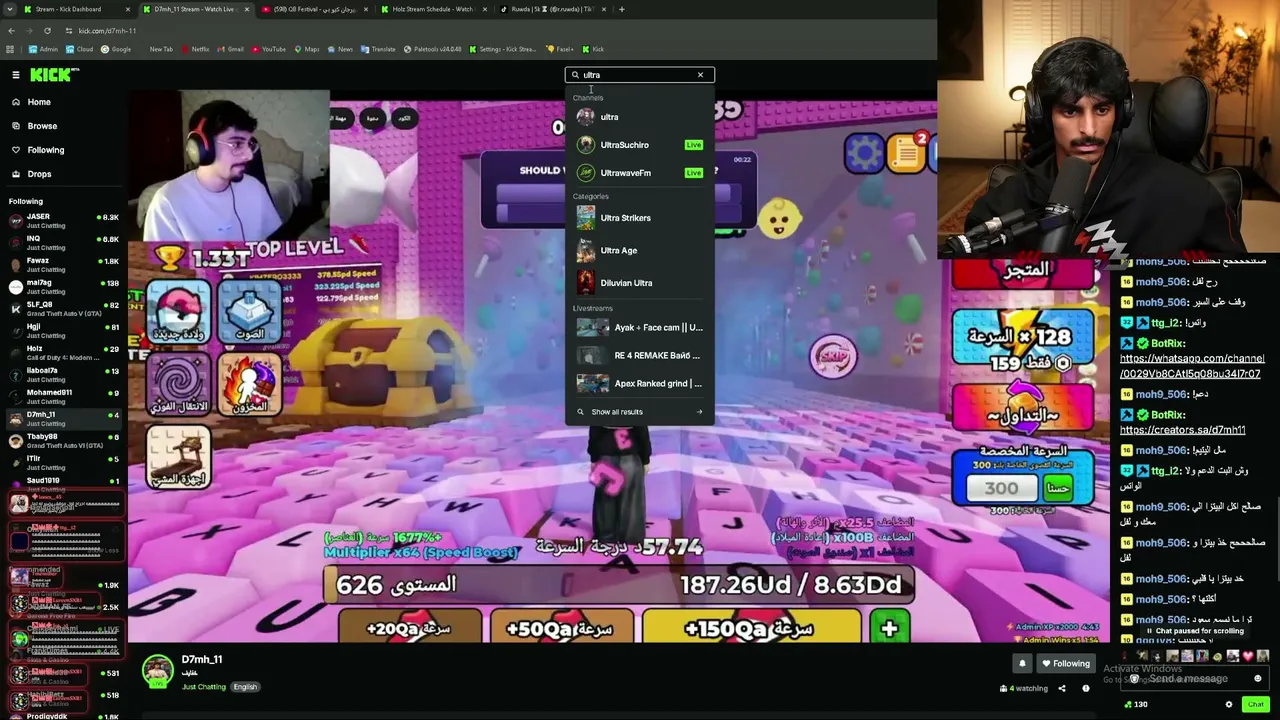
Task: Open Tbaby88 channel in Following list
Action: [62, 440]
